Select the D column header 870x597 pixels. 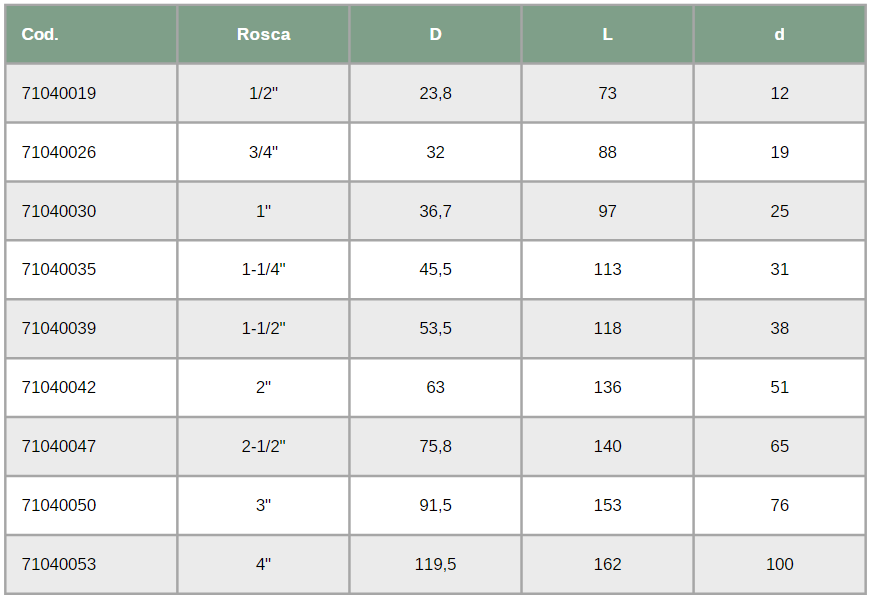click(436, 34)
